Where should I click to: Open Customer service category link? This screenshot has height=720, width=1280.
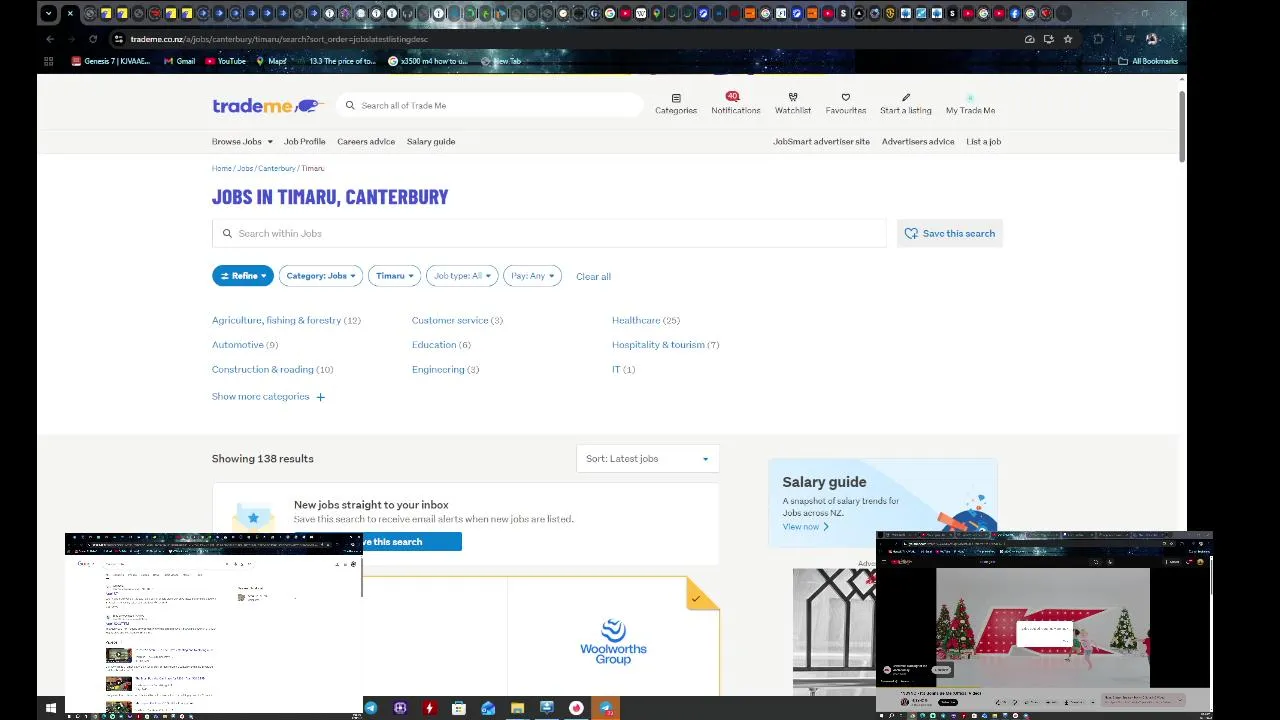pyautogui.click(x=457, y=320)
